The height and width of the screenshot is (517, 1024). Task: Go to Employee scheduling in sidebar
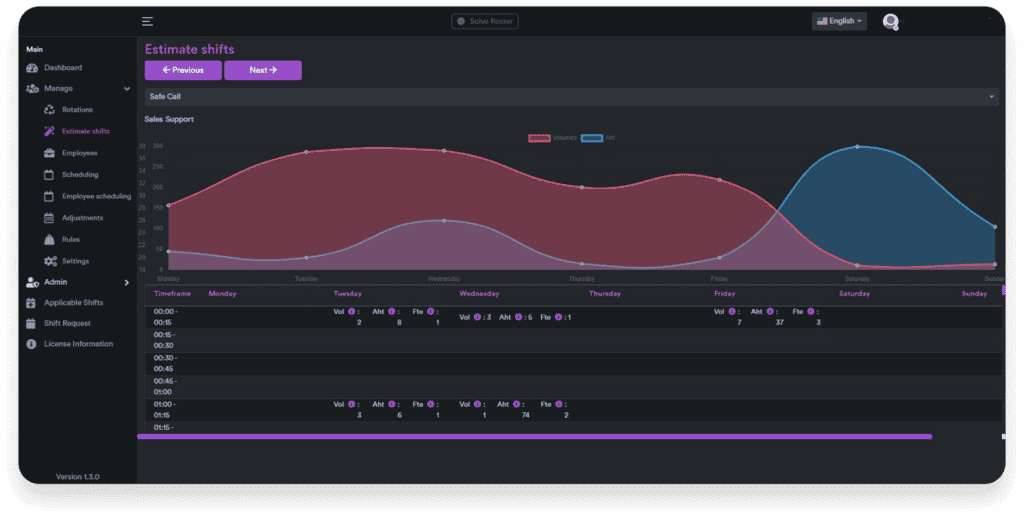click(96, 197)
